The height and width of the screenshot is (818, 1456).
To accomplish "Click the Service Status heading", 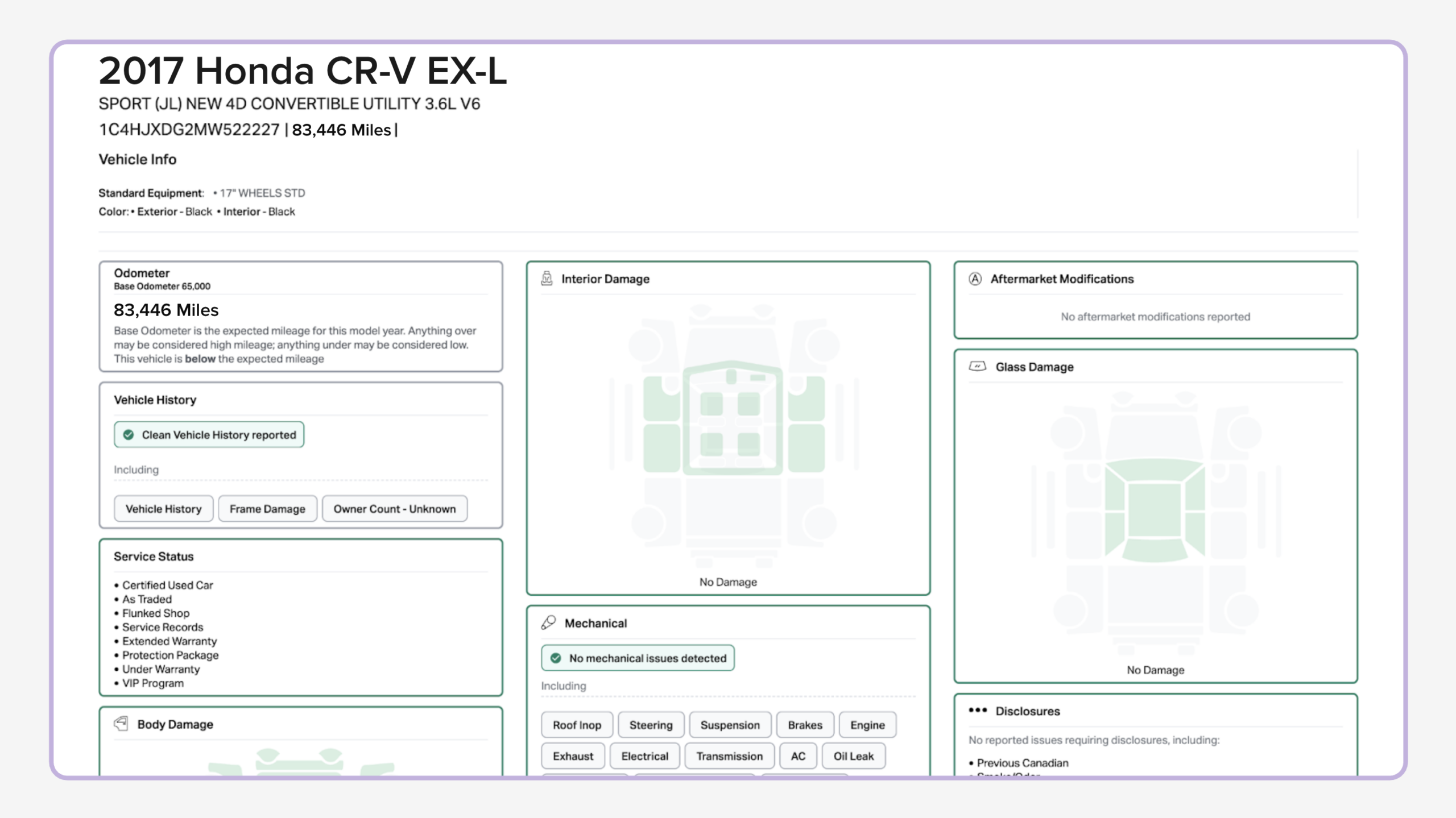I will point(154,557).
